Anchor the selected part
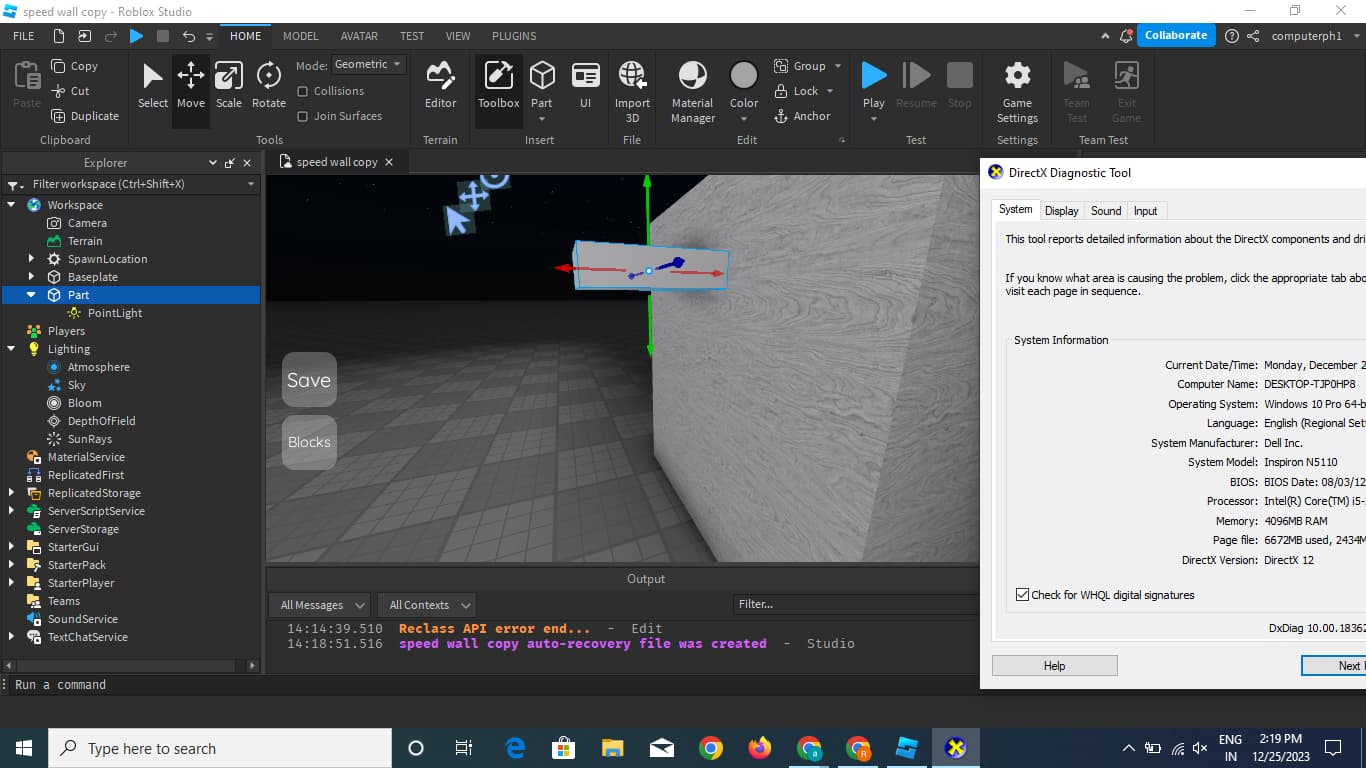 tap(802, 116)
